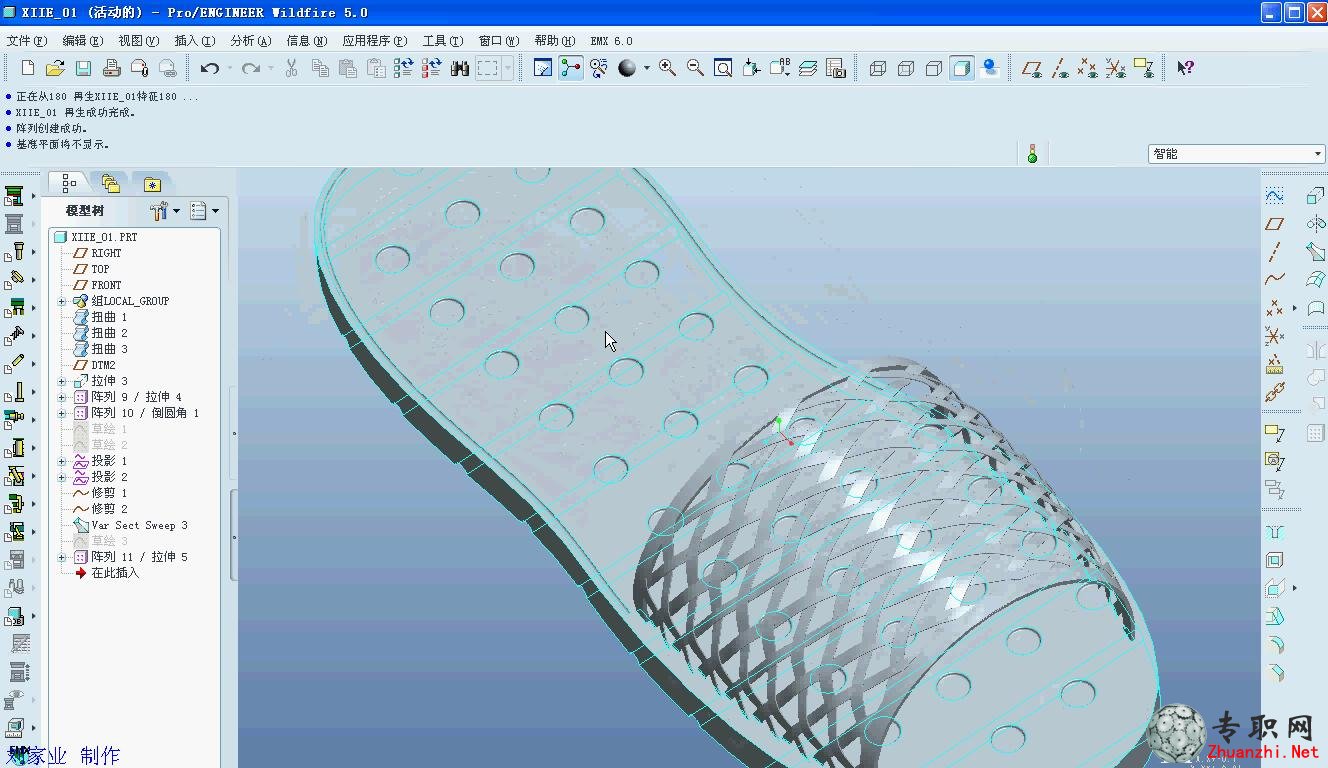This screenshot has width=1328, height=768.
Task: Switch to Shading display mode
Action: [962, 68]
